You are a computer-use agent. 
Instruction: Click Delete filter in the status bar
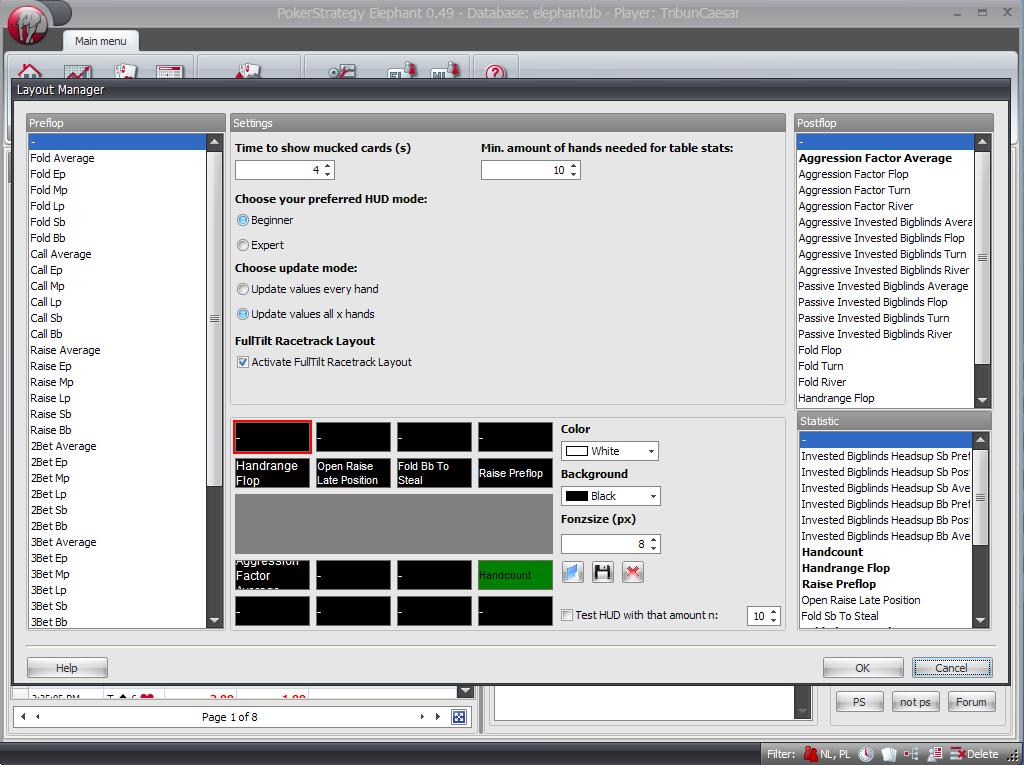click(x=974, y=754)
